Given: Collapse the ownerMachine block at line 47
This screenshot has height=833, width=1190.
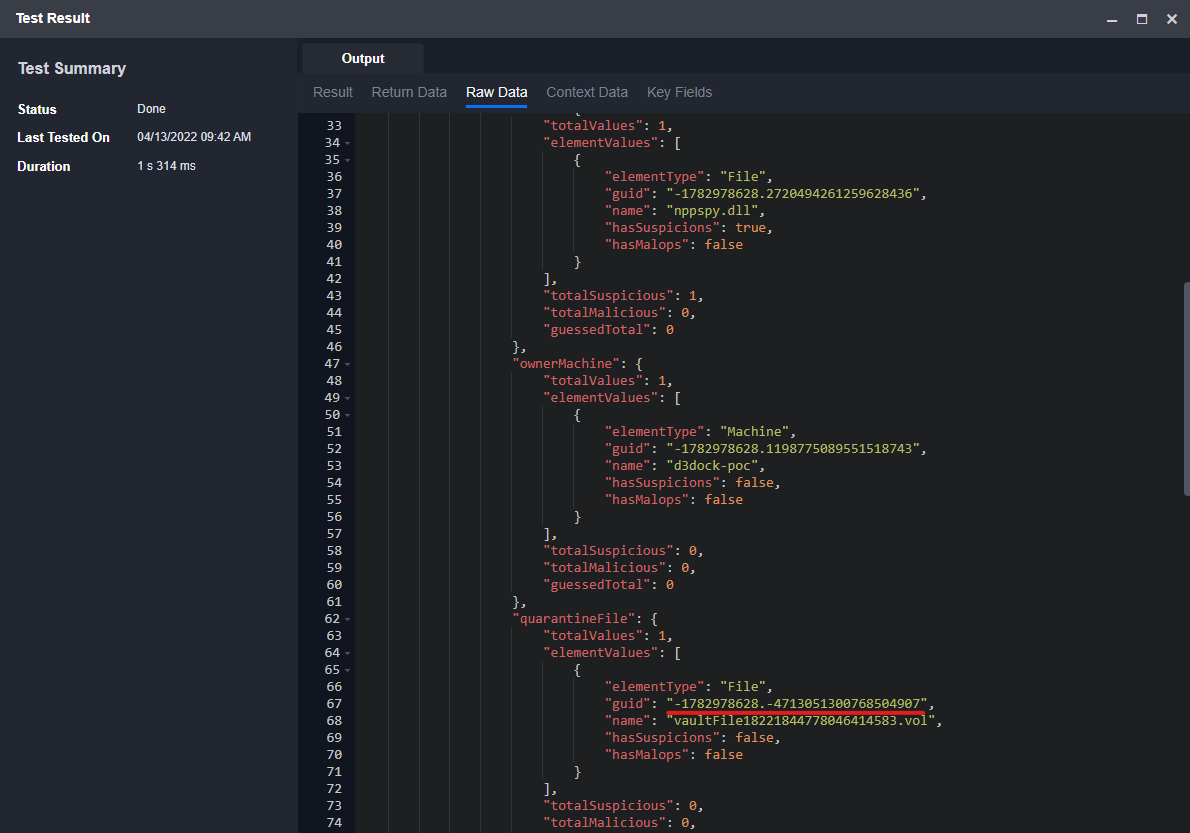Looking at the screenshot, I should tap(347, 364).
